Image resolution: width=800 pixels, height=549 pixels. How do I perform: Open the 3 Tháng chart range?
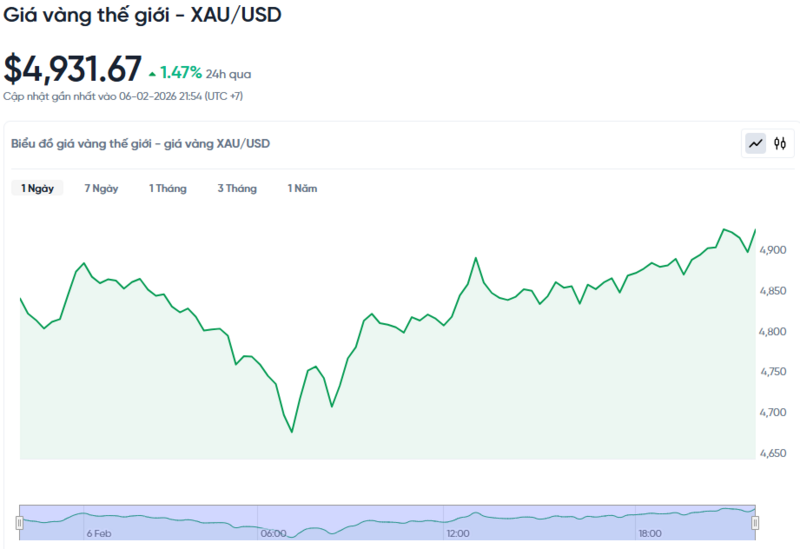237,188
